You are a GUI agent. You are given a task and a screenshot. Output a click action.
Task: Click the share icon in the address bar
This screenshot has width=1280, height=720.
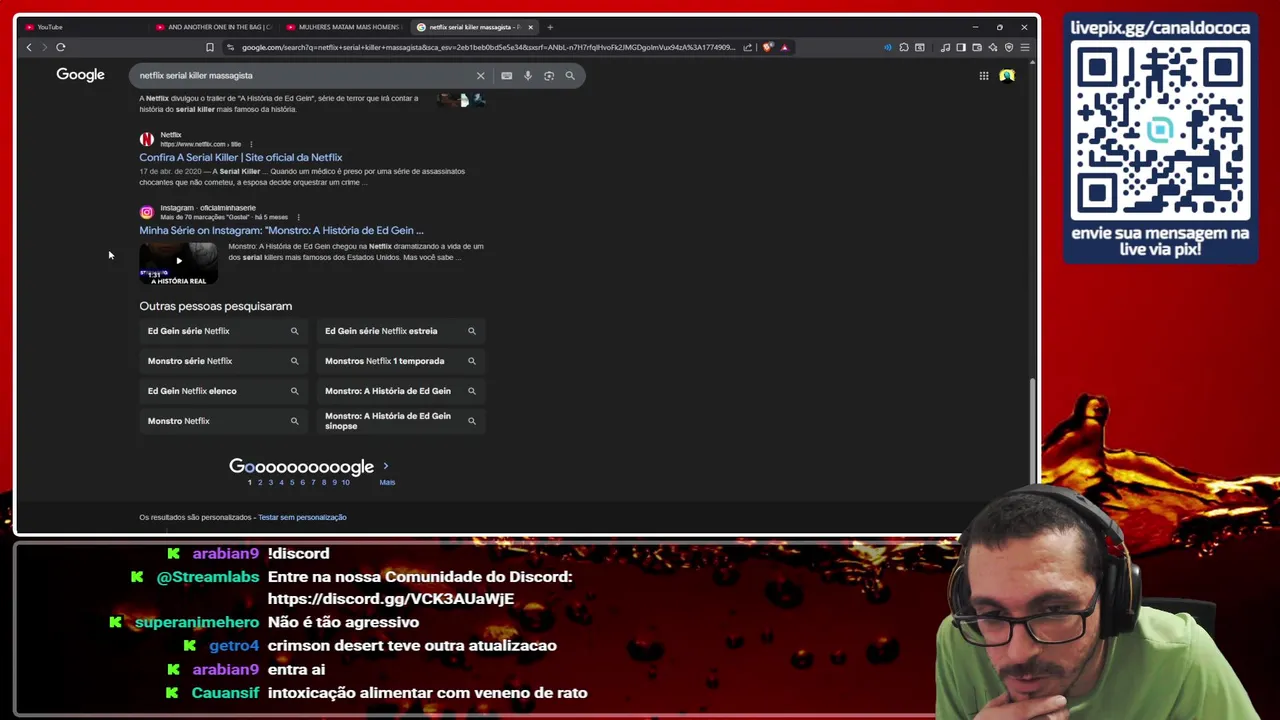pyautogui.click(x=747, y=47)
